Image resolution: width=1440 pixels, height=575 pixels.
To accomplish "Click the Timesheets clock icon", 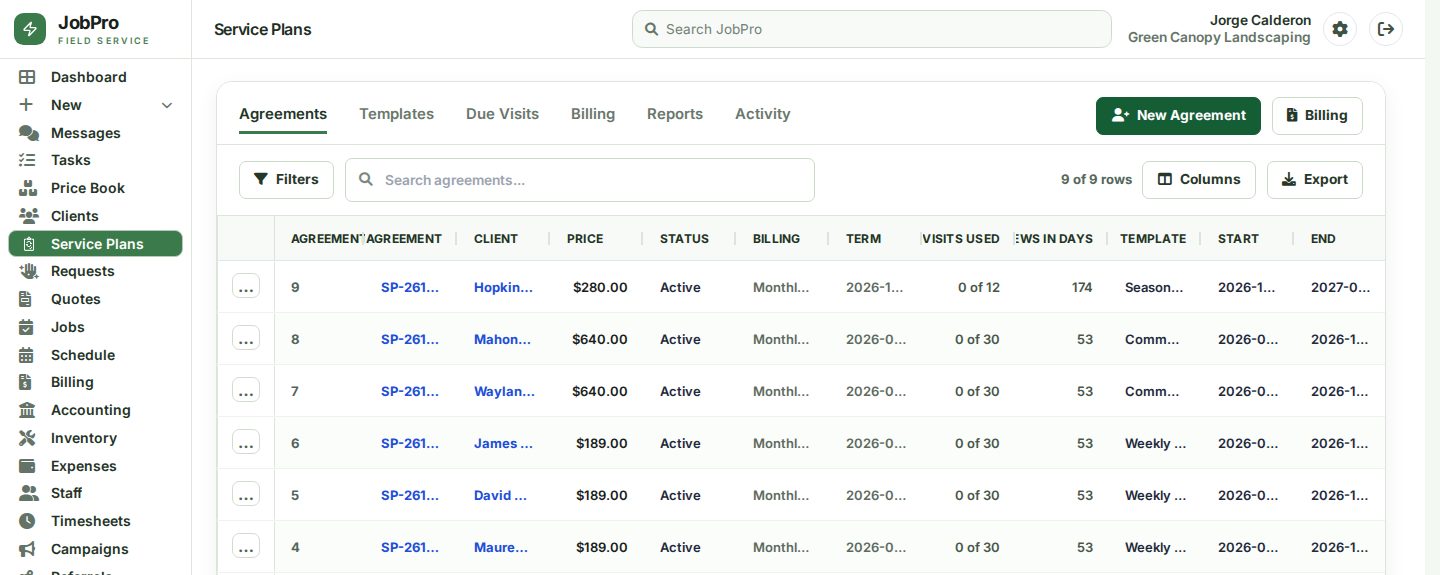I will (x=27, y=521).
